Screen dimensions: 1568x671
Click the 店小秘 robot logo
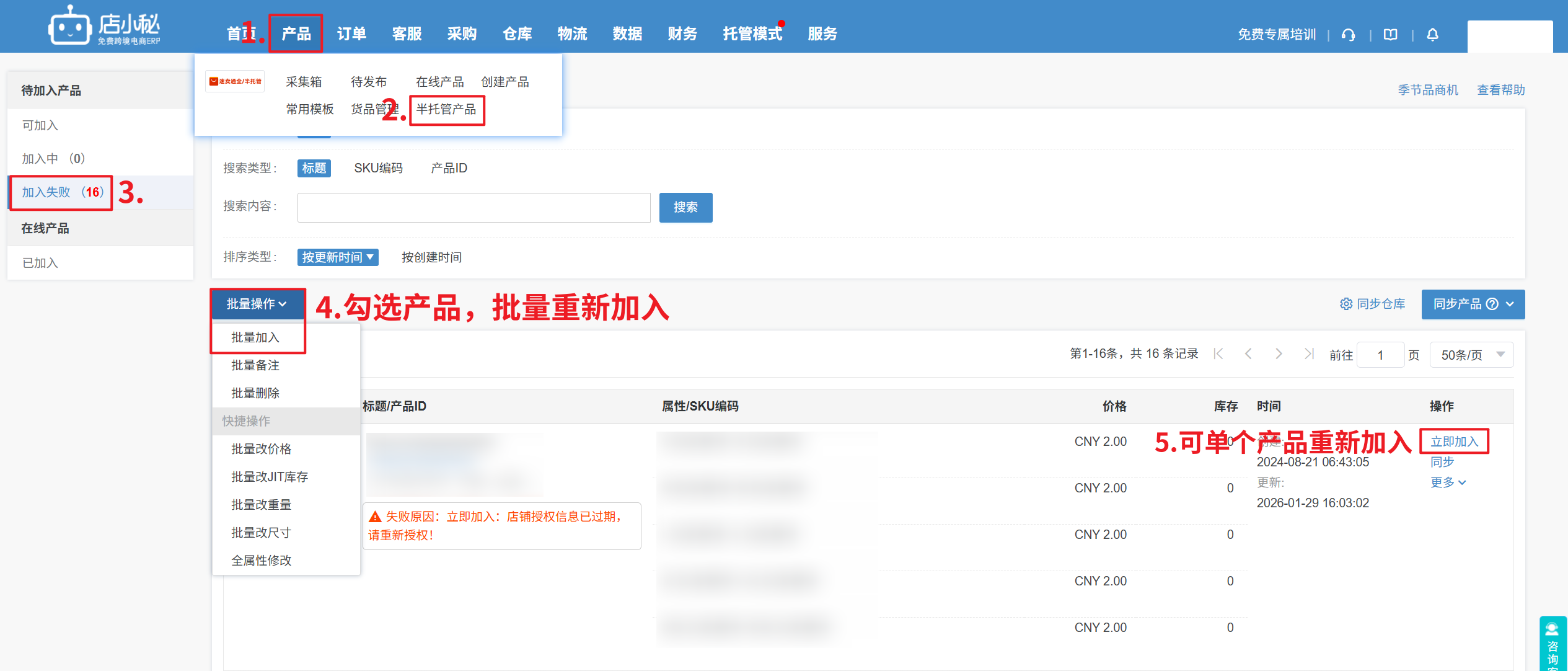pos(69,27)
